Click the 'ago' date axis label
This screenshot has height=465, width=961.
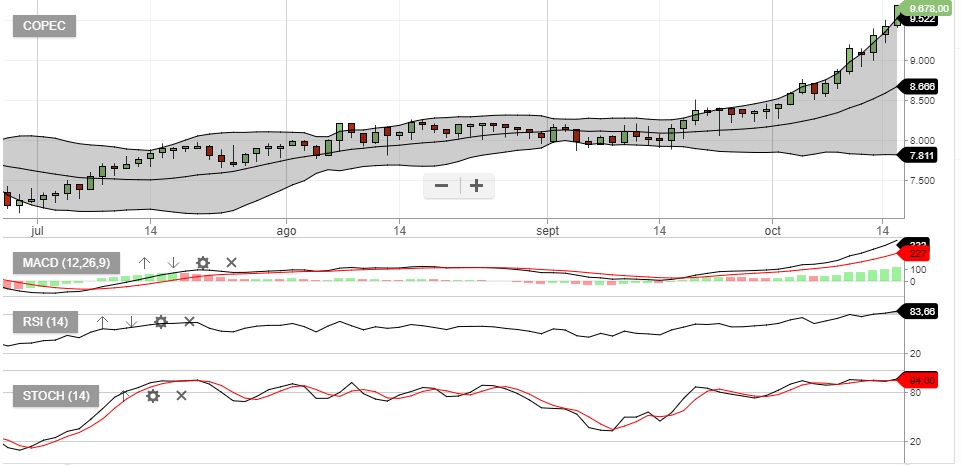(286, 231)
